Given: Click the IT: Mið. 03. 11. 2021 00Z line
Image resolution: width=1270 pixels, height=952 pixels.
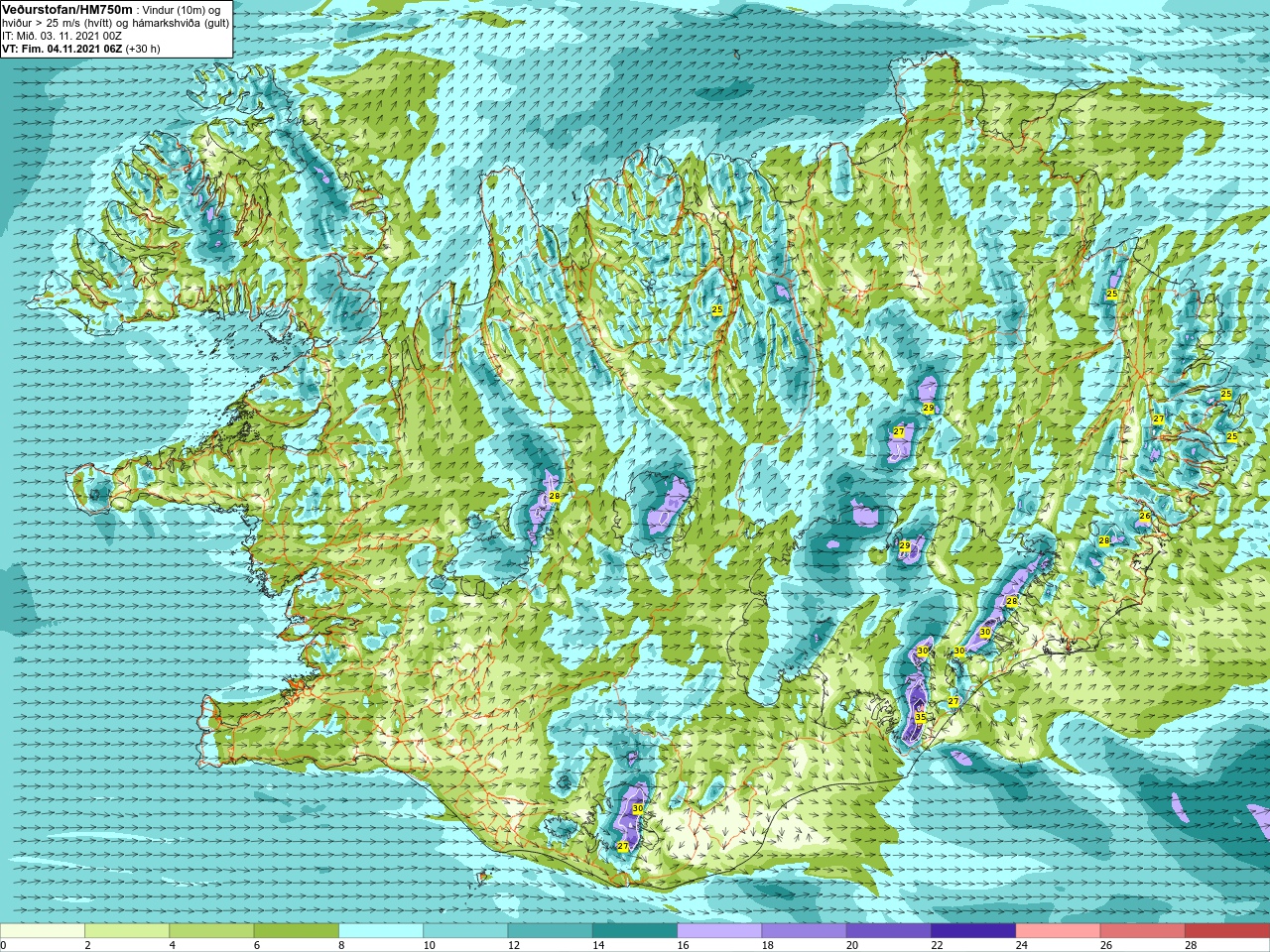Looking at the screenshot, I should pyautogui.click(x=62, y=36).
